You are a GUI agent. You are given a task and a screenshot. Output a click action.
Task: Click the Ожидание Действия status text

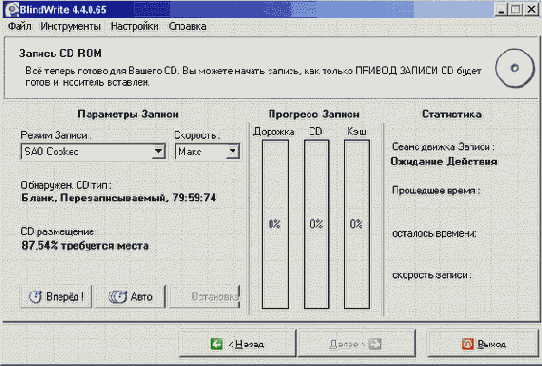pos(444,161)
